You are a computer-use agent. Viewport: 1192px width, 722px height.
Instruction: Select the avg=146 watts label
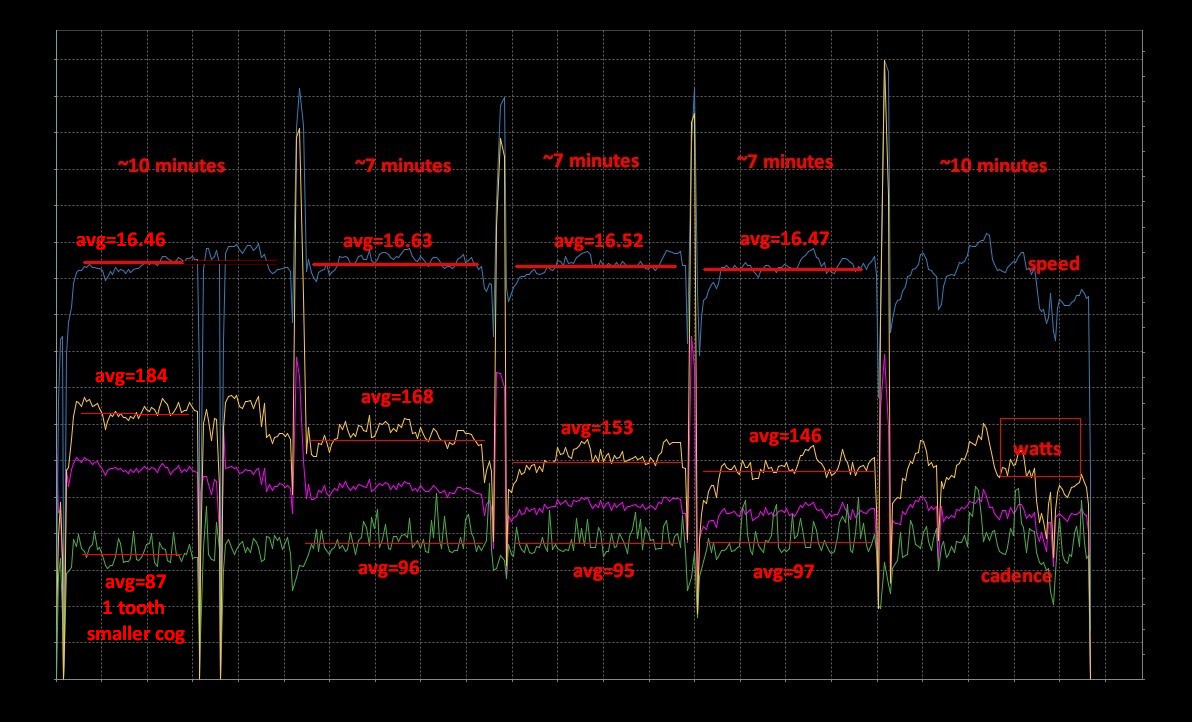click(x=785, y=437)
